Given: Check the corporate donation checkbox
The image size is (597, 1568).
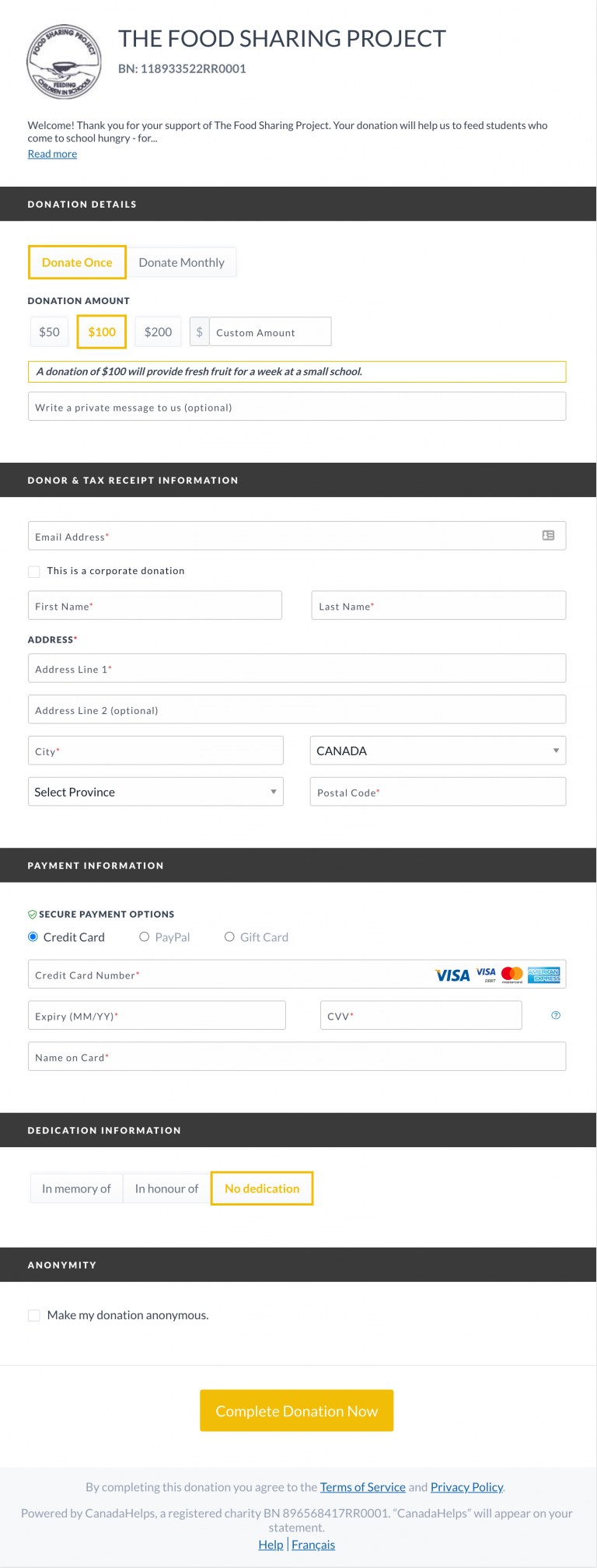Looking at the screenshot, I should click(34, 572).
